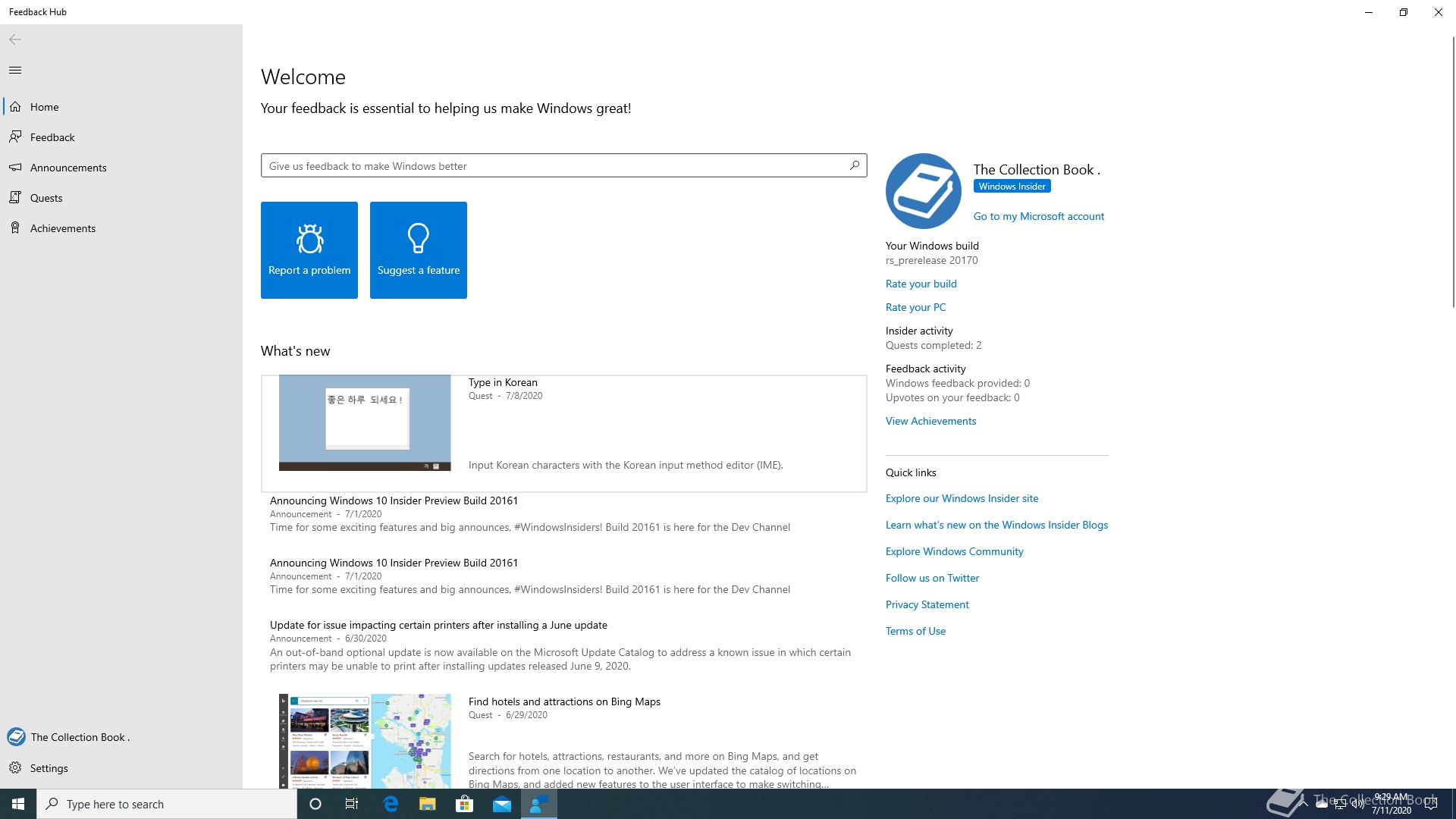Viewport: 1456px width, 819px height.
Task: Open the Type in Korean quest thumbnail
Action: pos(365,423)
